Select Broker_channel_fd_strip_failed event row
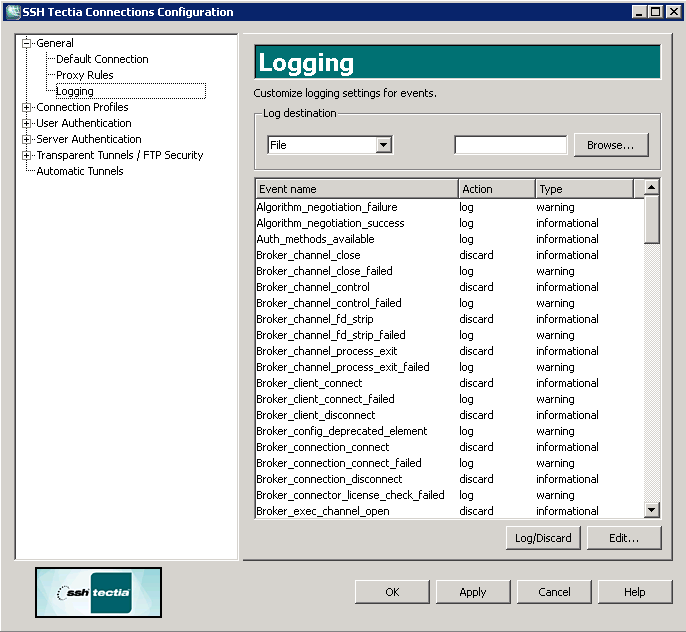The width and height of the screenshot is (686, 632). tap(450, 335)
